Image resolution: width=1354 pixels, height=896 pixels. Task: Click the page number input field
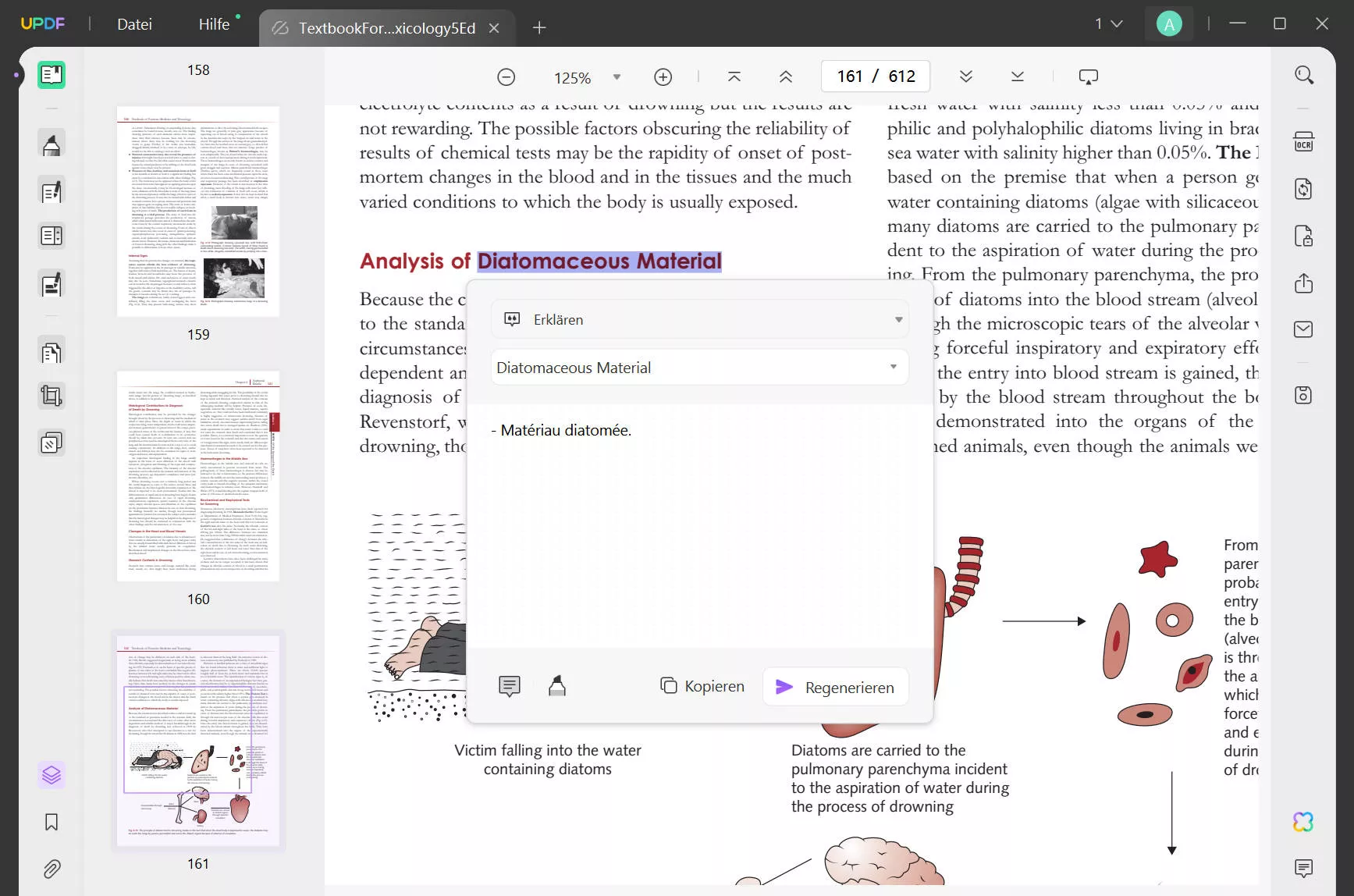point(876,76)
